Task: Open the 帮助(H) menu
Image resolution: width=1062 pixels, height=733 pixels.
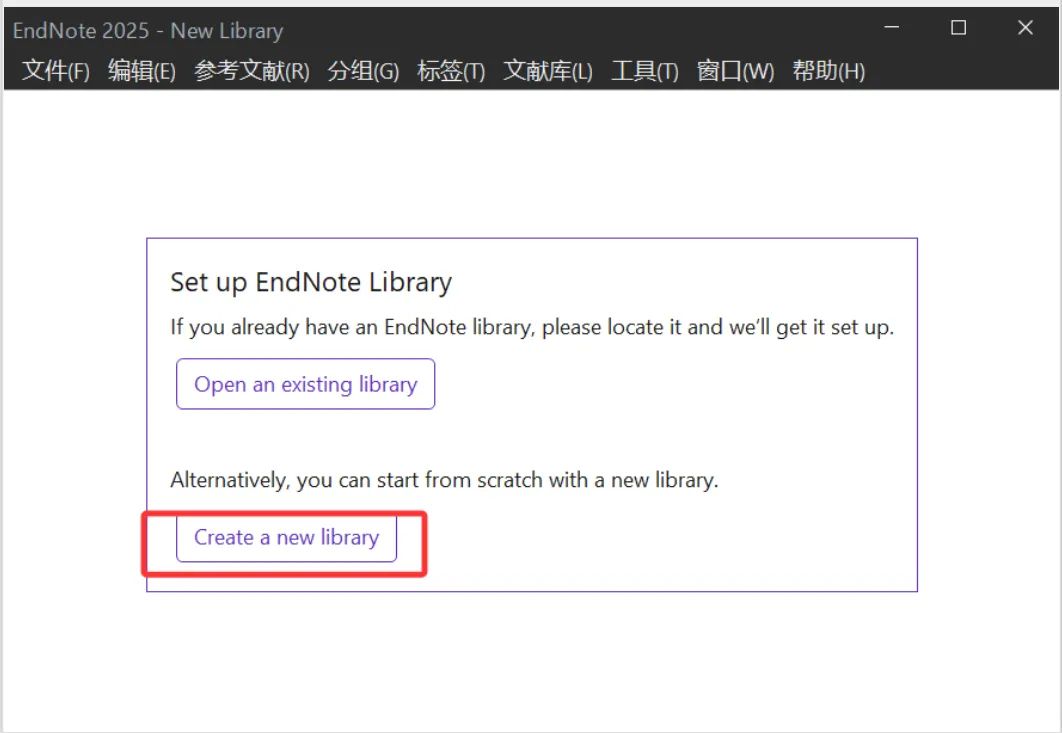Action: 828,70
